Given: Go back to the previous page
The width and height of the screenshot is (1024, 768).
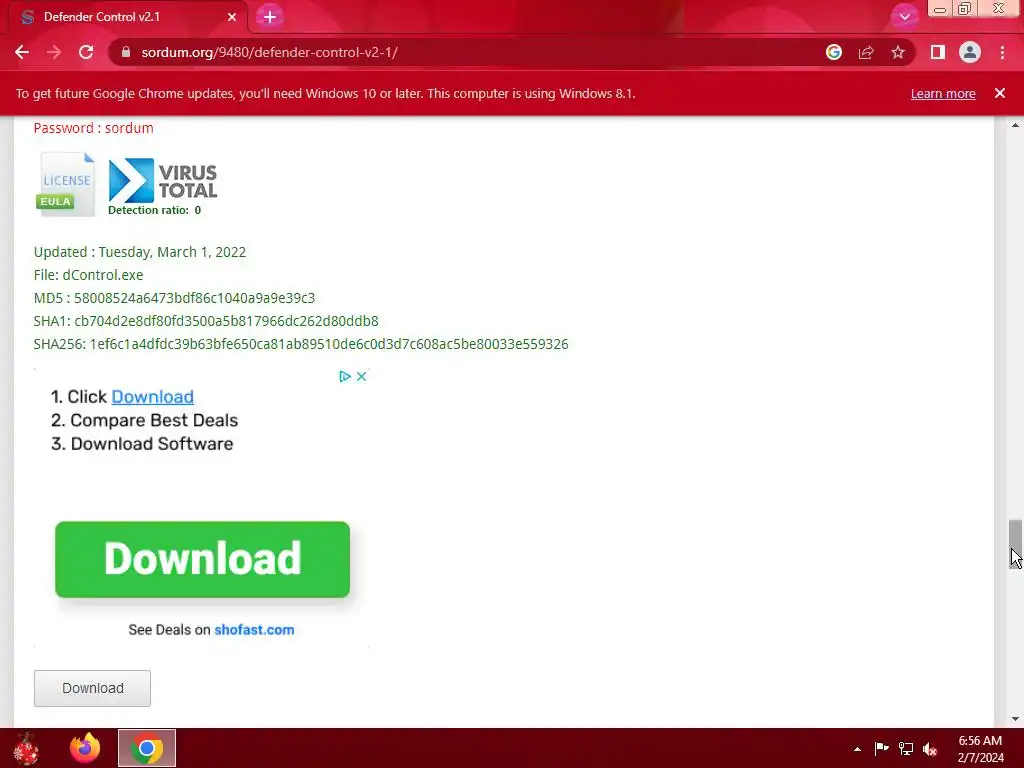Looking at the screenshot, I should point(22,52).
